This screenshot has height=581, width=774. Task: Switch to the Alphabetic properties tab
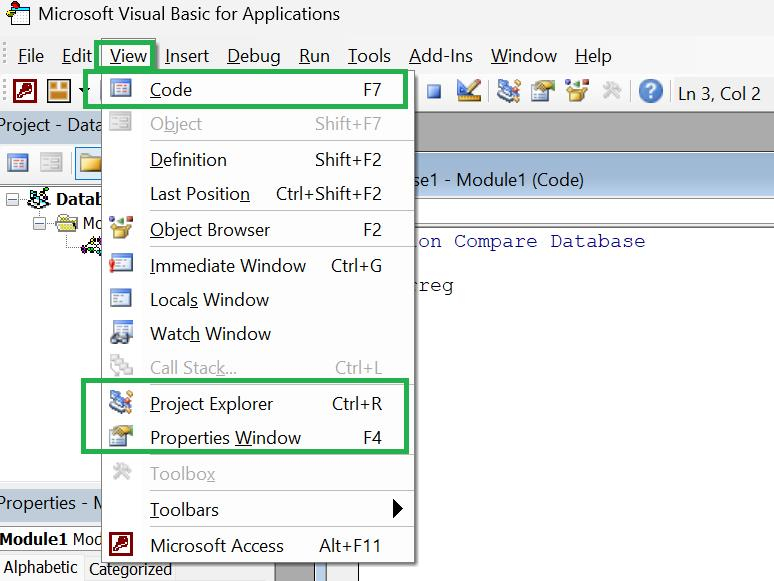pyautogui.click(x=41, y=568)
